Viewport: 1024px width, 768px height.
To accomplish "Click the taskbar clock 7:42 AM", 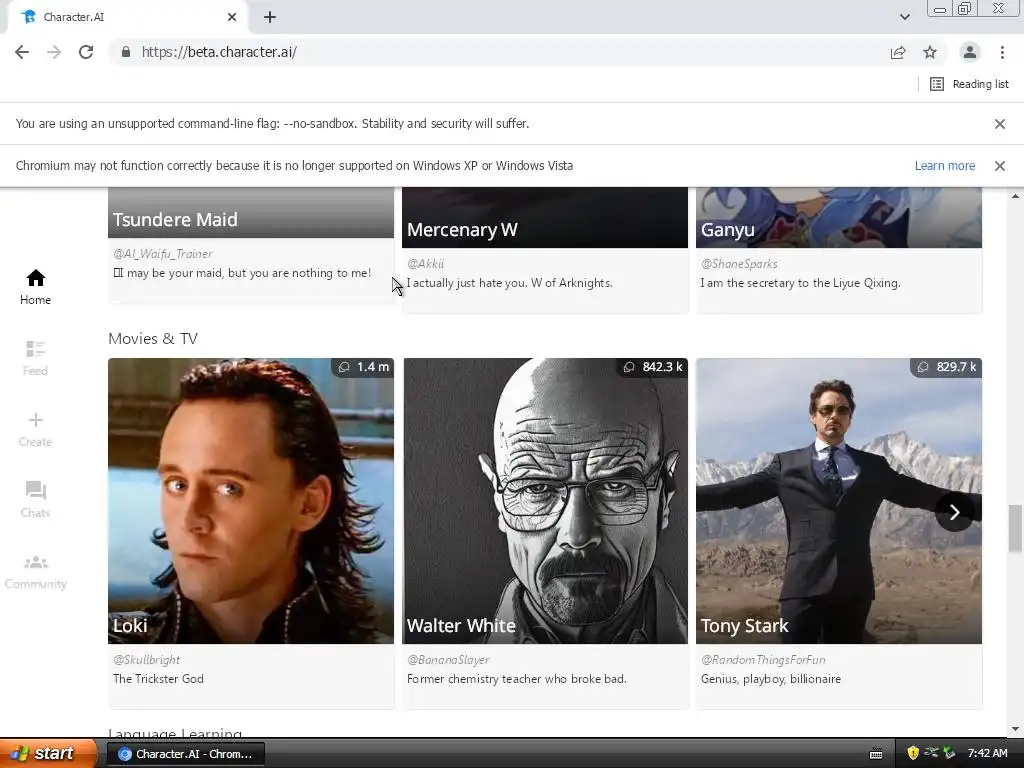I will pyautogui.click(x=987, y=753).
